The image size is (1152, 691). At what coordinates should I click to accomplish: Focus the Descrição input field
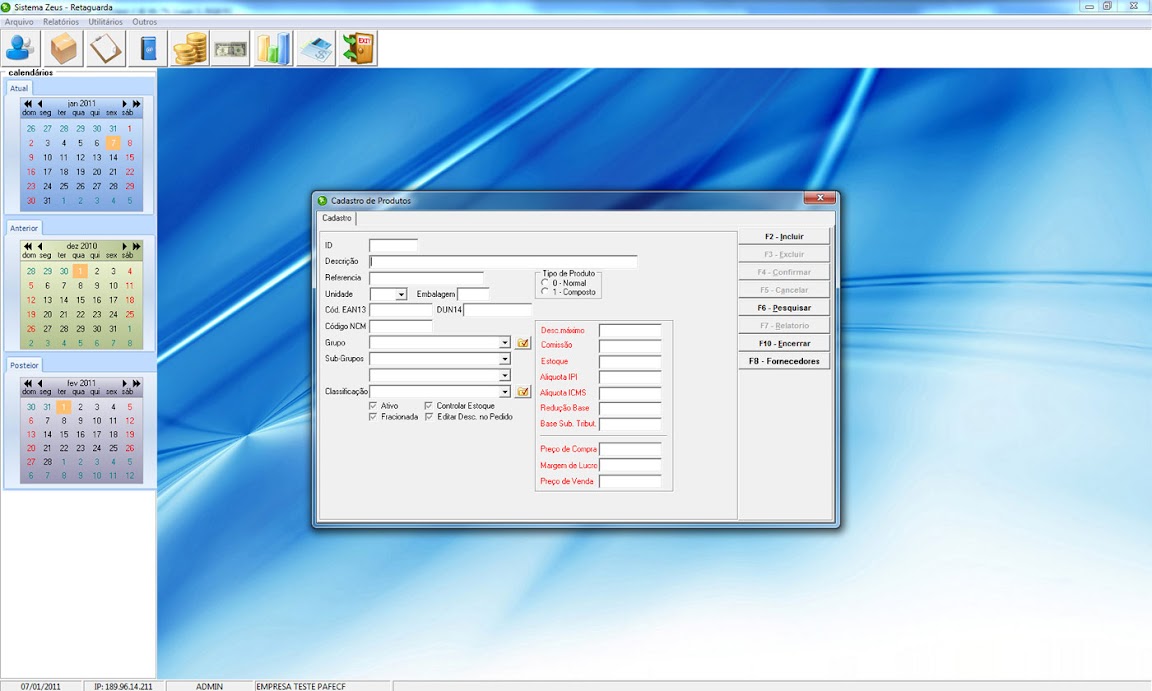point(503,261)
